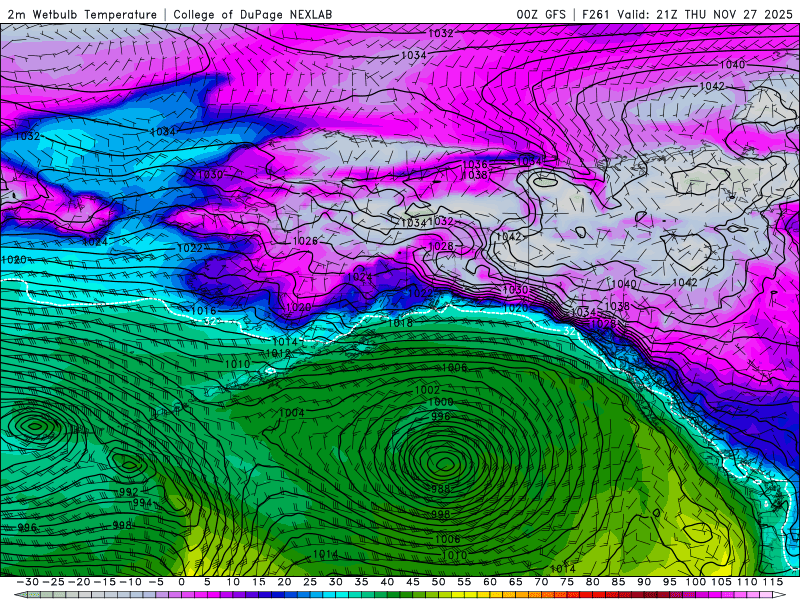Click the closed low center east of 988

(445, 464)
